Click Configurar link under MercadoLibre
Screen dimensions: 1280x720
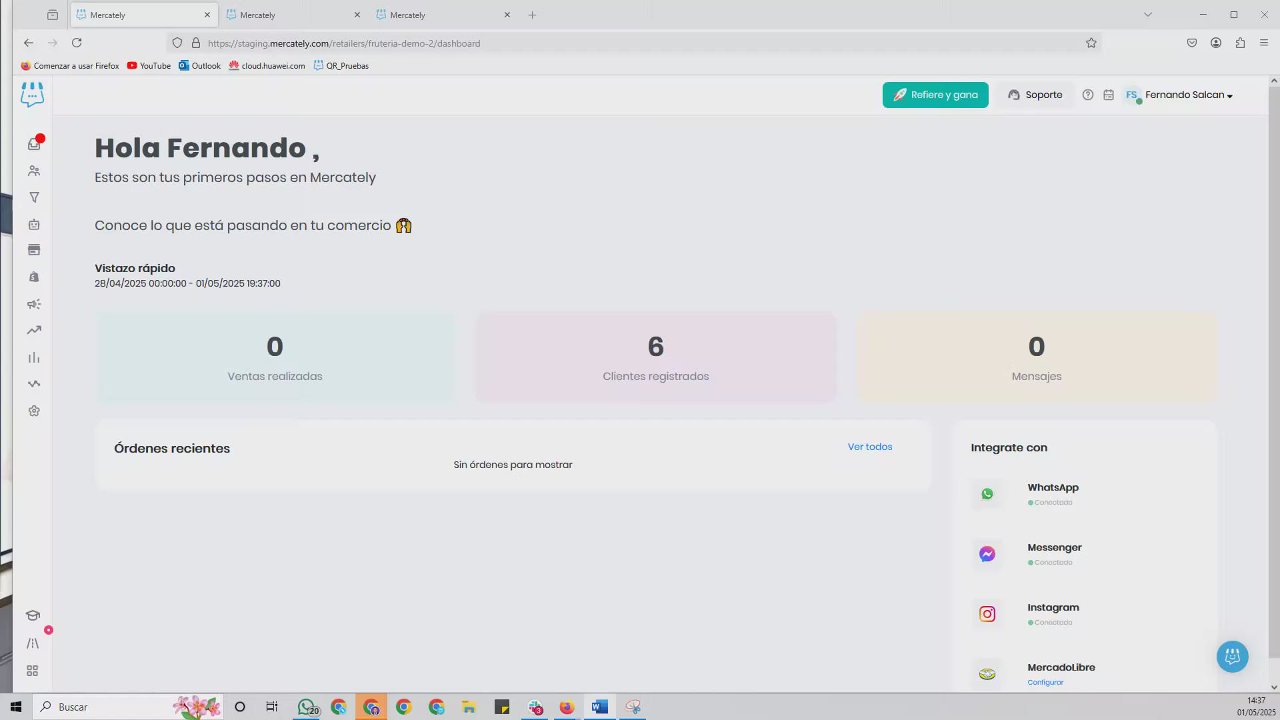[1045, 682]
